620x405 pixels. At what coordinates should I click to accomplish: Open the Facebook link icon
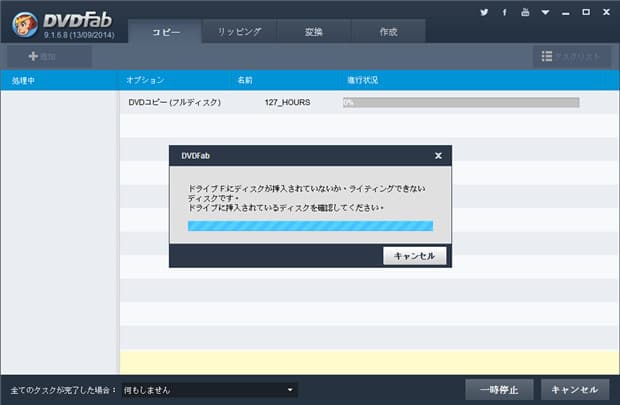(x=504, y=13)
